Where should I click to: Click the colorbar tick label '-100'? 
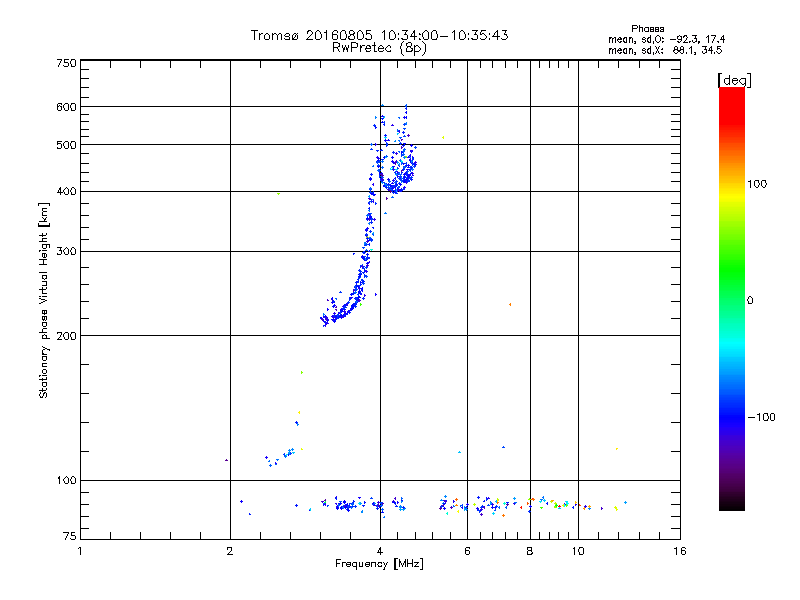(x=761, y=417)
